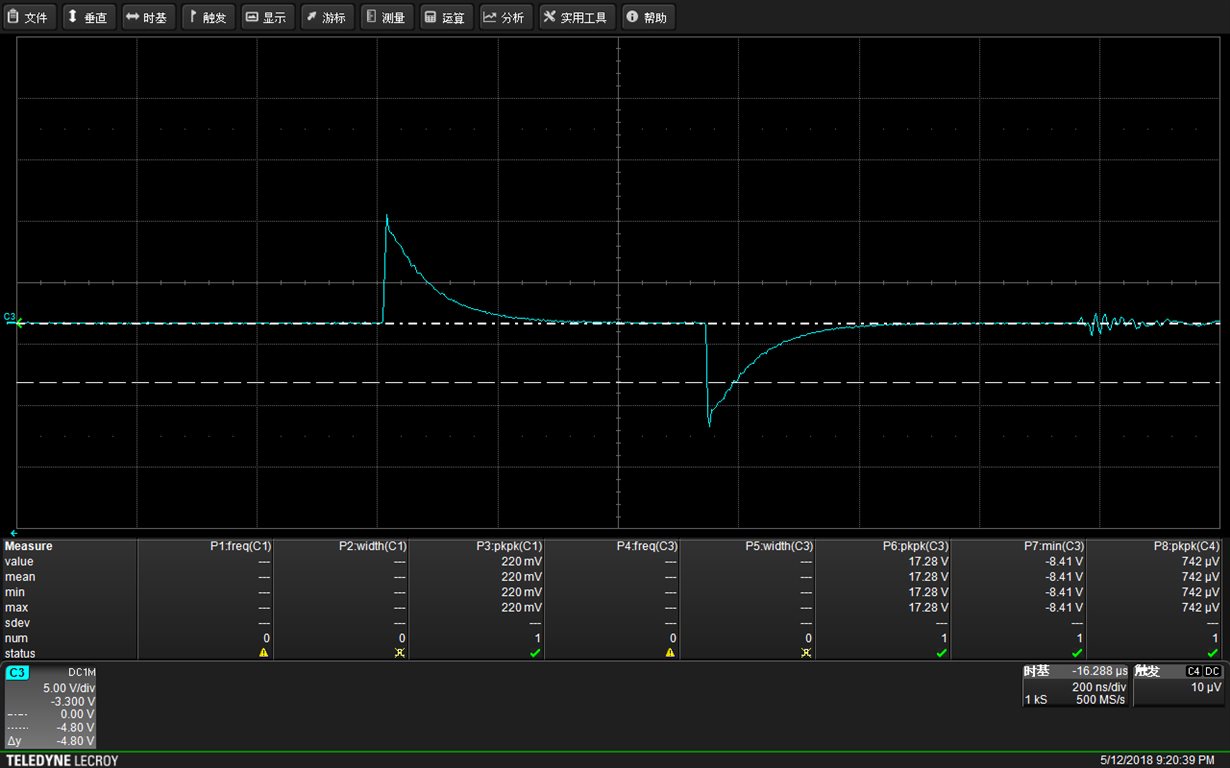
Task: Click the P8 green checkmark status
Action: pos(1213,653)
